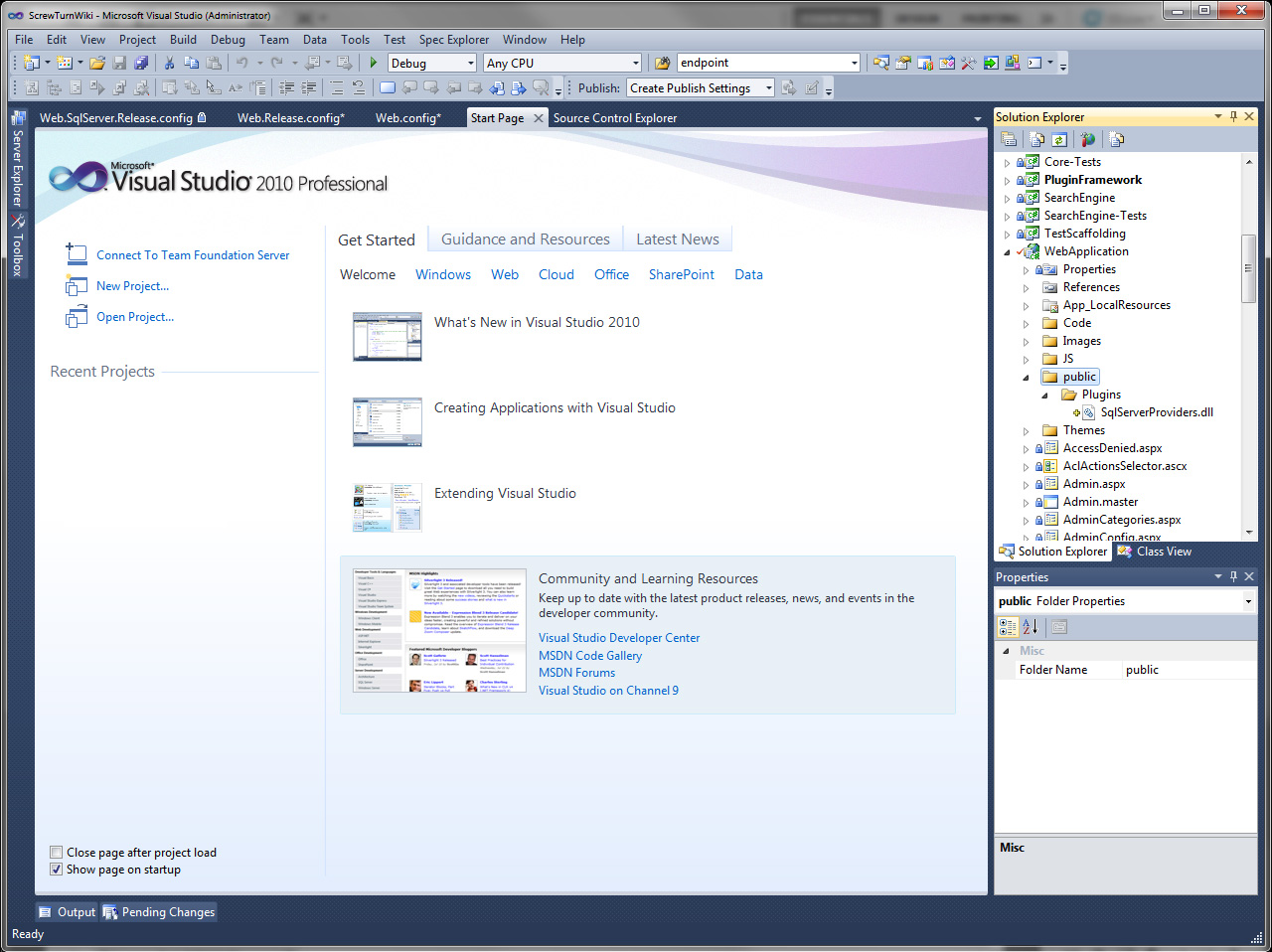
Task: Collapse the WebApplication project node
Action: [x=1007, y=251]
